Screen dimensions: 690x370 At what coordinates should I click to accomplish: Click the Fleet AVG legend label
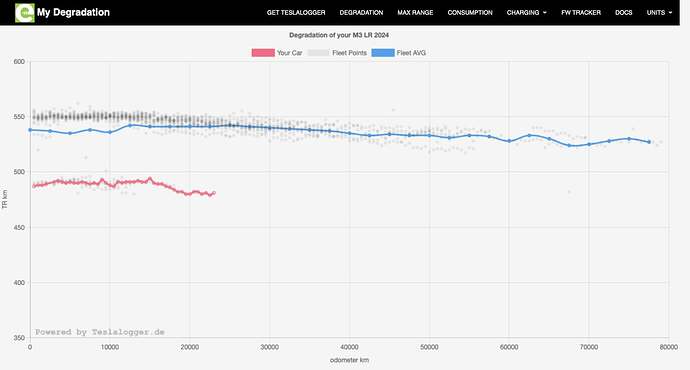(x=411, y=53)
